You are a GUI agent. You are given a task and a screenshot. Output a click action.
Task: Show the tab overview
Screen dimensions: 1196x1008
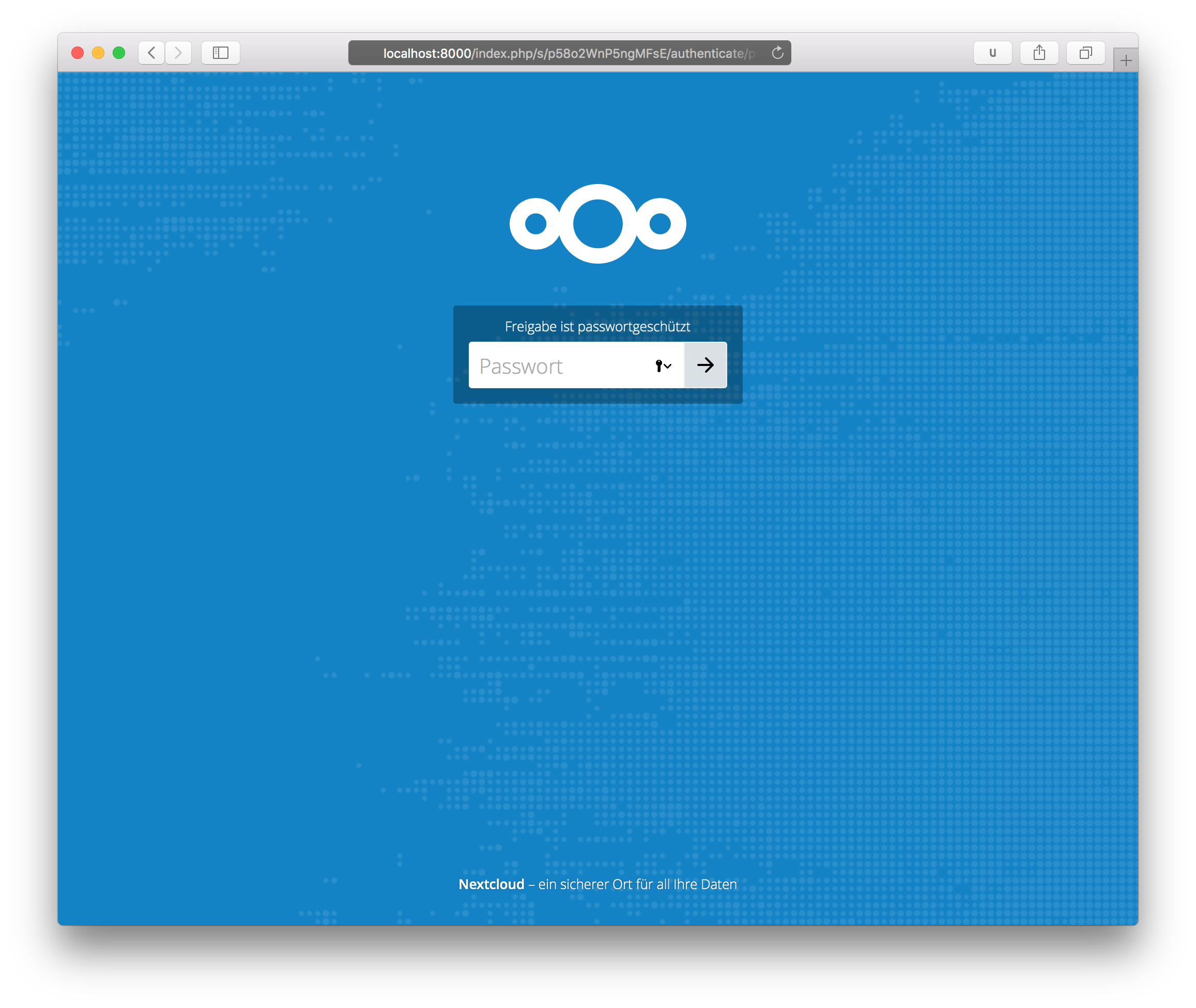click(1085, 53)
